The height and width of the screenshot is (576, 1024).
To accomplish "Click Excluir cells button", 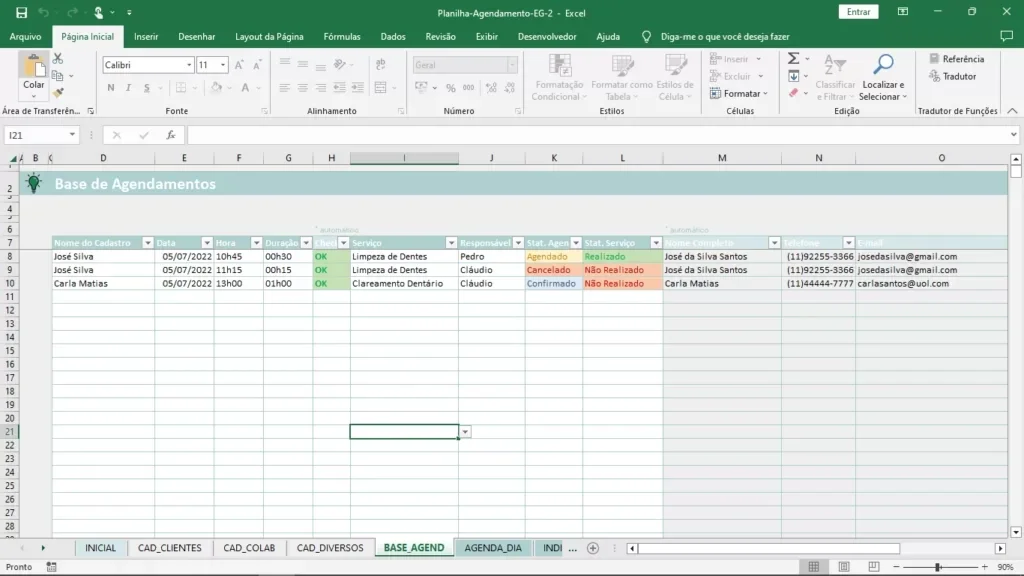I will pyautogui.click(x=736, y=76).
